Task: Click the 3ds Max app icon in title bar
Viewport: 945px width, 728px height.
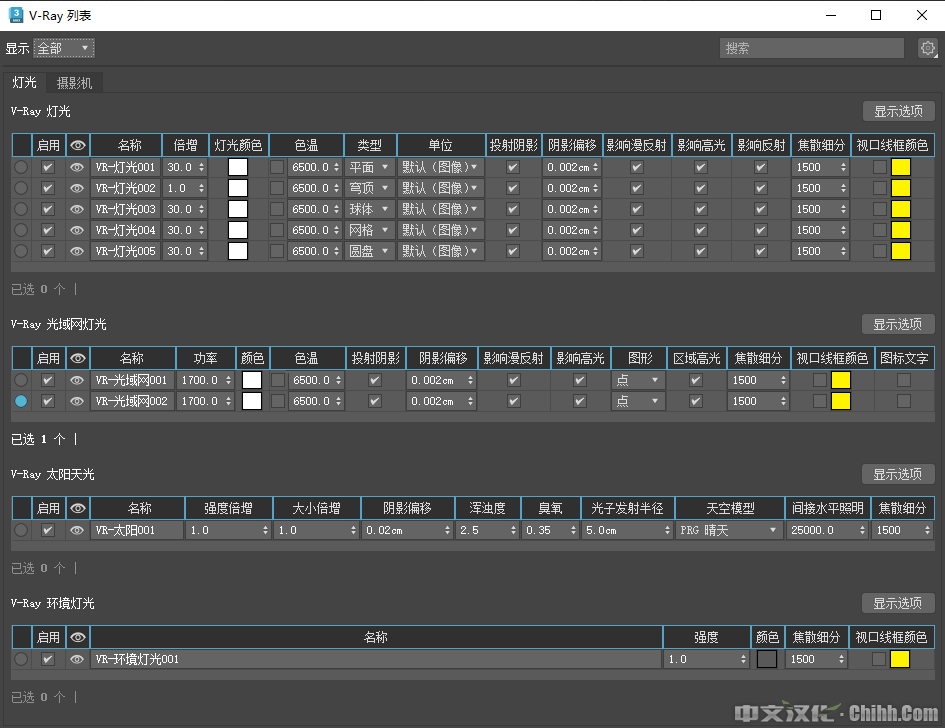Action: point(16,15)
